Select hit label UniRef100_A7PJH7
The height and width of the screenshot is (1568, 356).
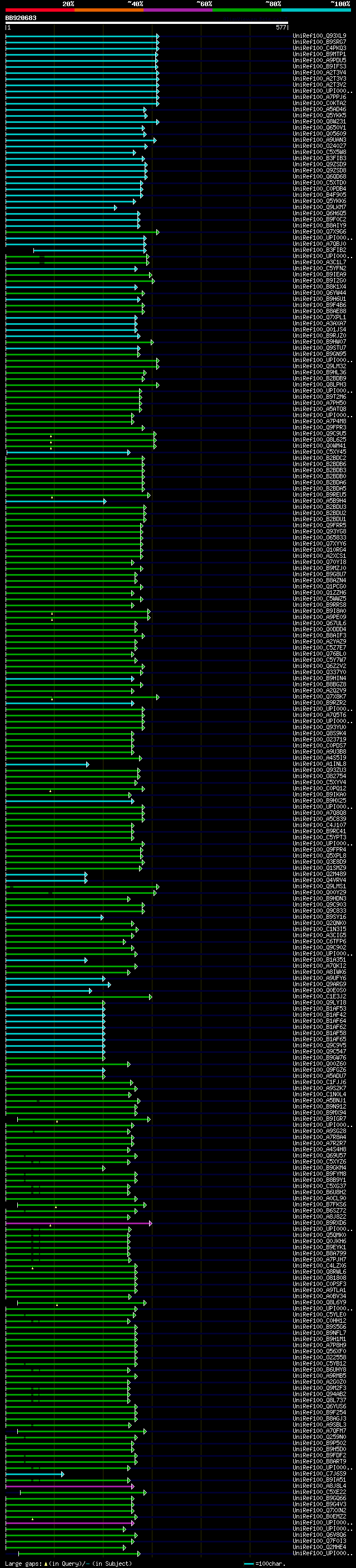pyautogui.click(x=319, y=1259)
